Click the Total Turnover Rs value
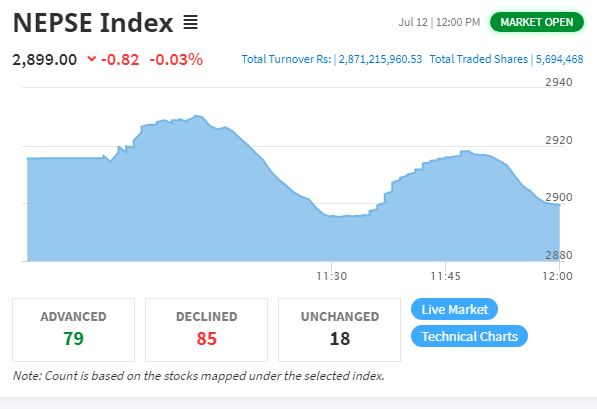 pyautogui.click(x=380, y=59)
